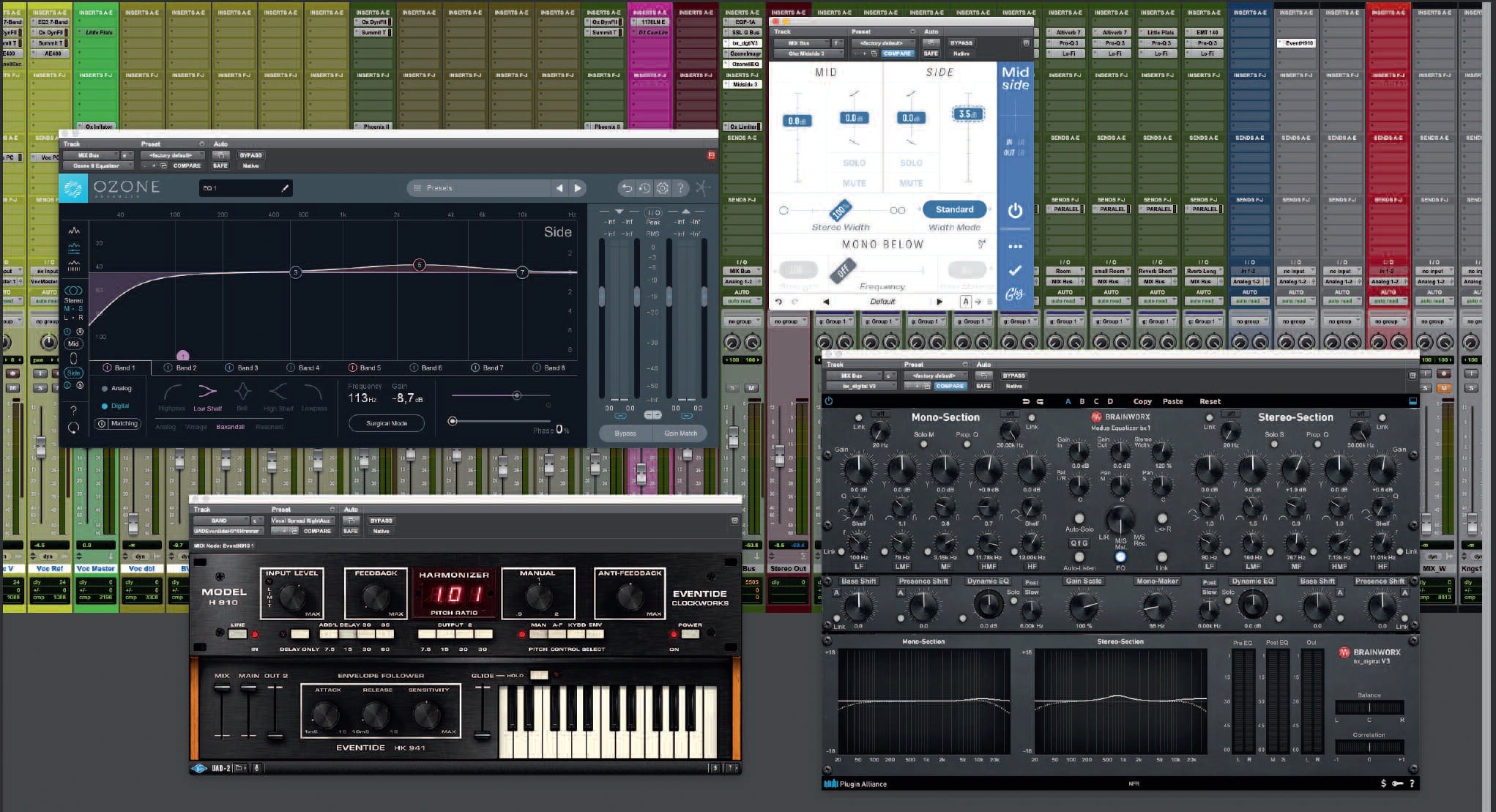Click Midside plugin power icon
Screen dimensions: 1496x812
1015,211
